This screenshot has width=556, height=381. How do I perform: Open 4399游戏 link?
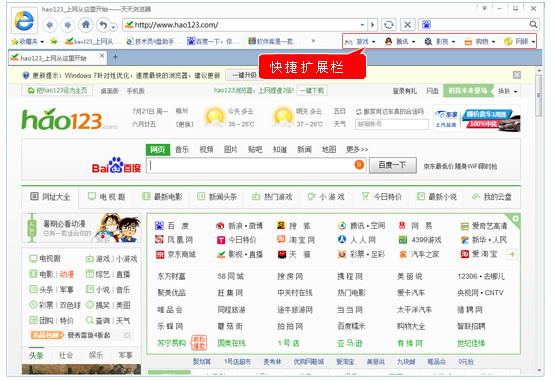point(420,240)
